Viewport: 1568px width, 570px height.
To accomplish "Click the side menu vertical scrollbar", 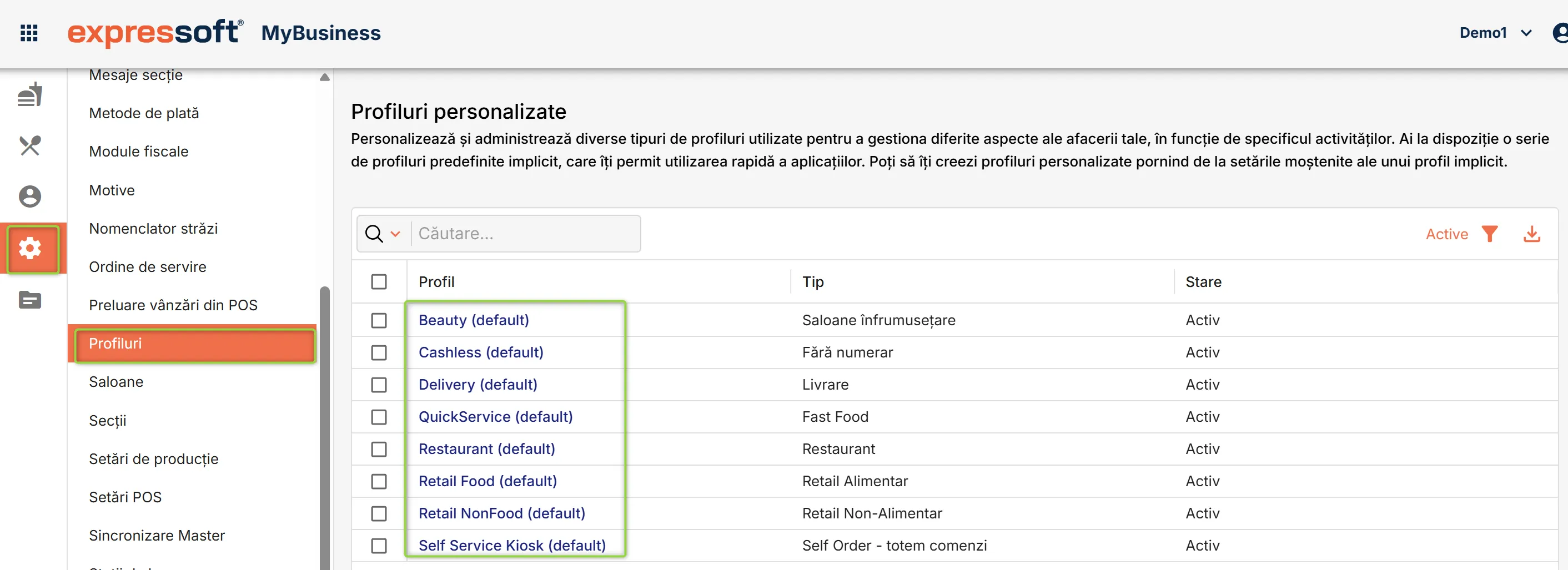I will pyautogui.click(x=324, y=428).
